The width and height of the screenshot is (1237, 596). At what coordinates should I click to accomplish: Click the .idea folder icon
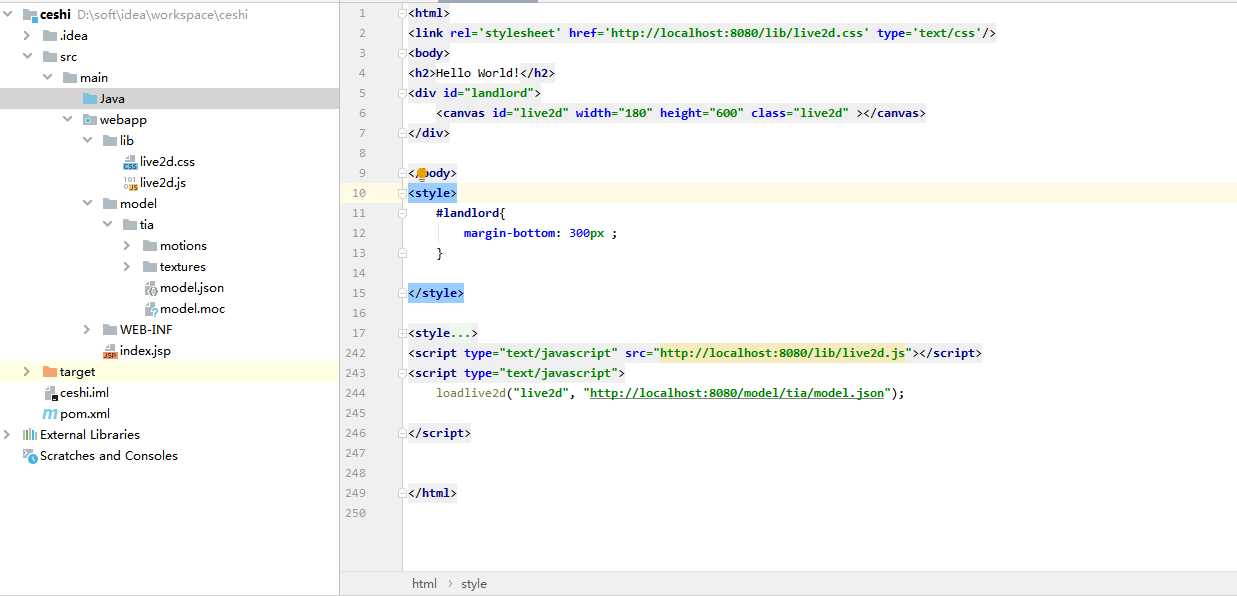49,36
